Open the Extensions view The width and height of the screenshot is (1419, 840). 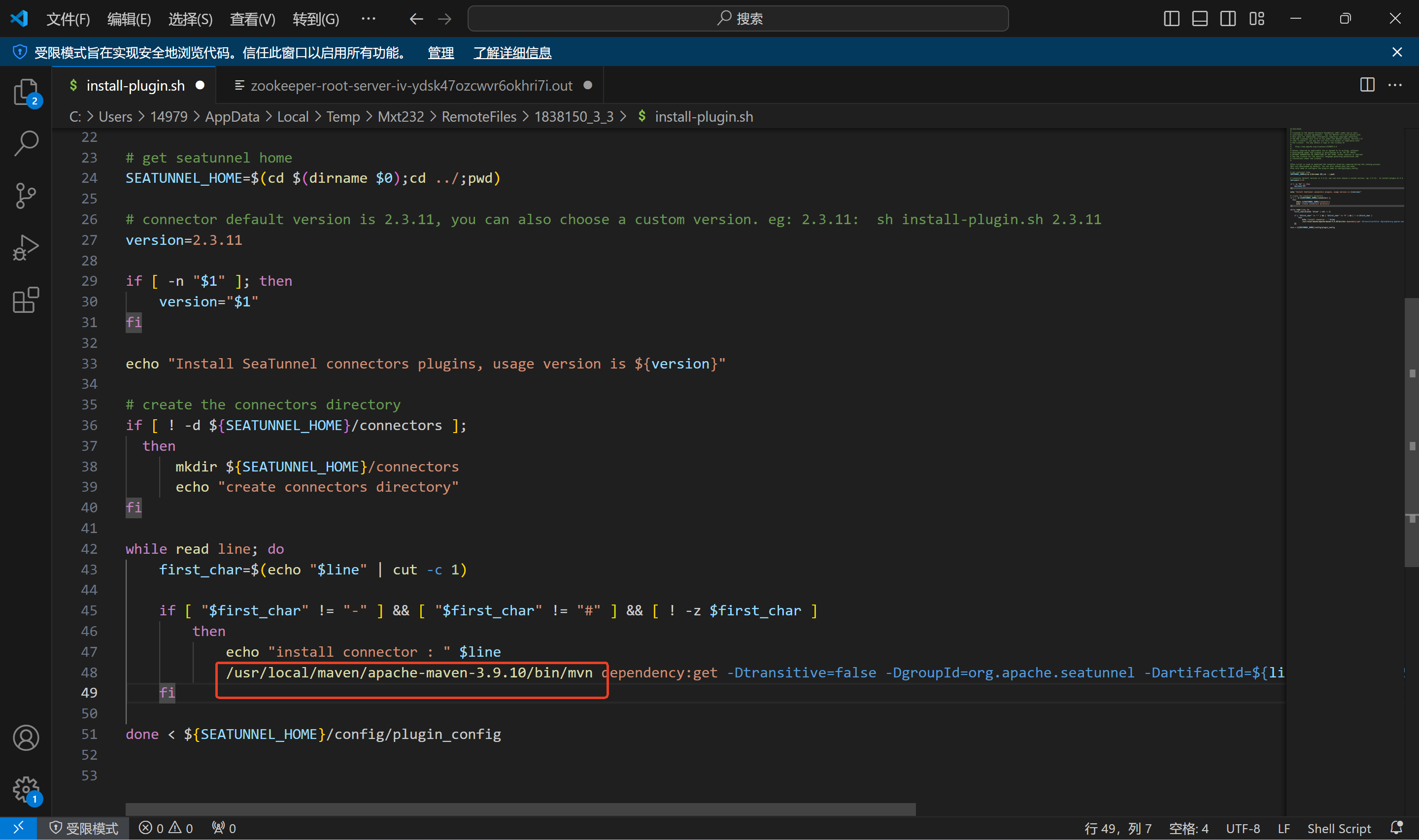(x=26, y=300)
